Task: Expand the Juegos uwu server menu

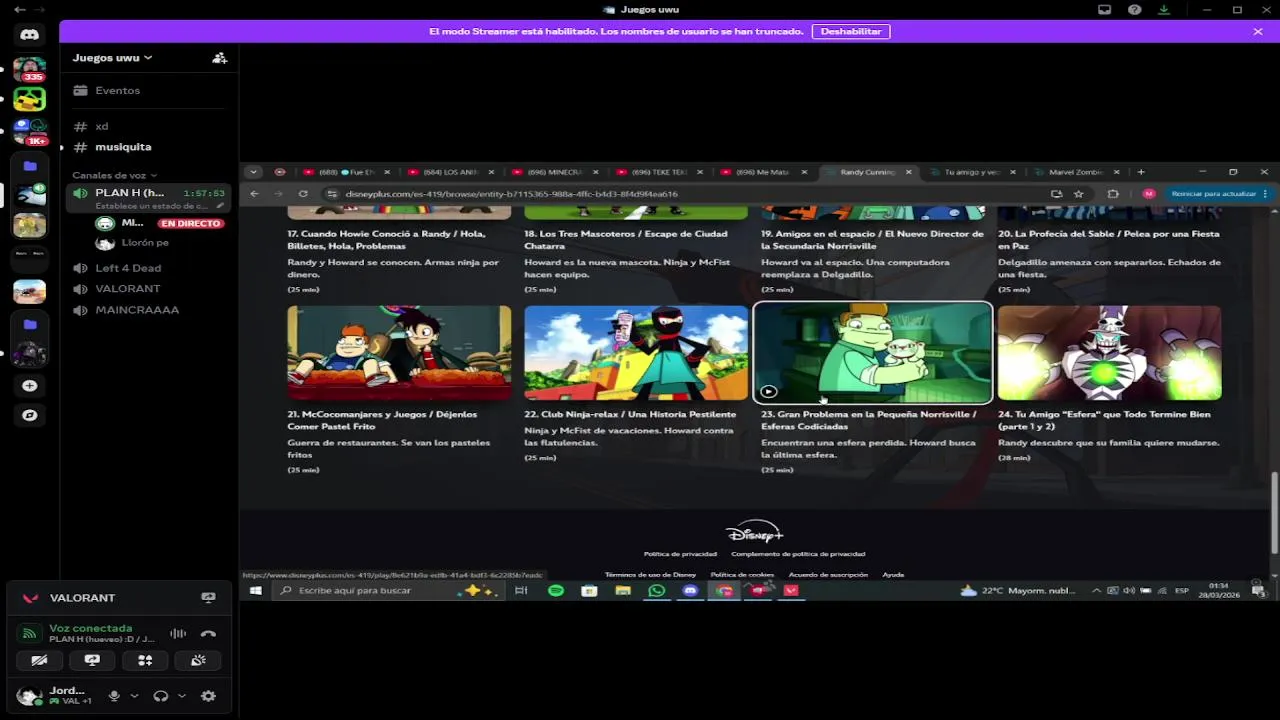Action: coord(112,58)
